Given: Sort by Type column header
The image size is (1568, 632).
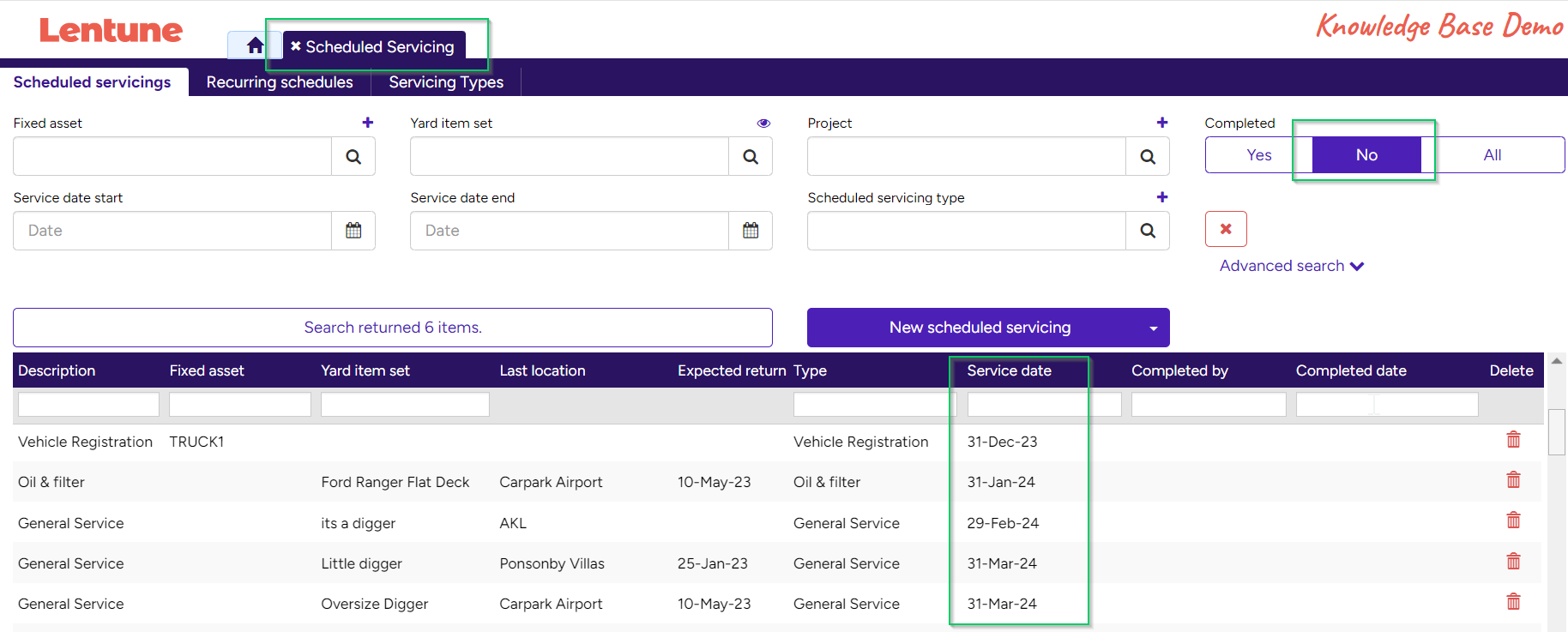Looking at the screenshot, I should tap(810, 370).
